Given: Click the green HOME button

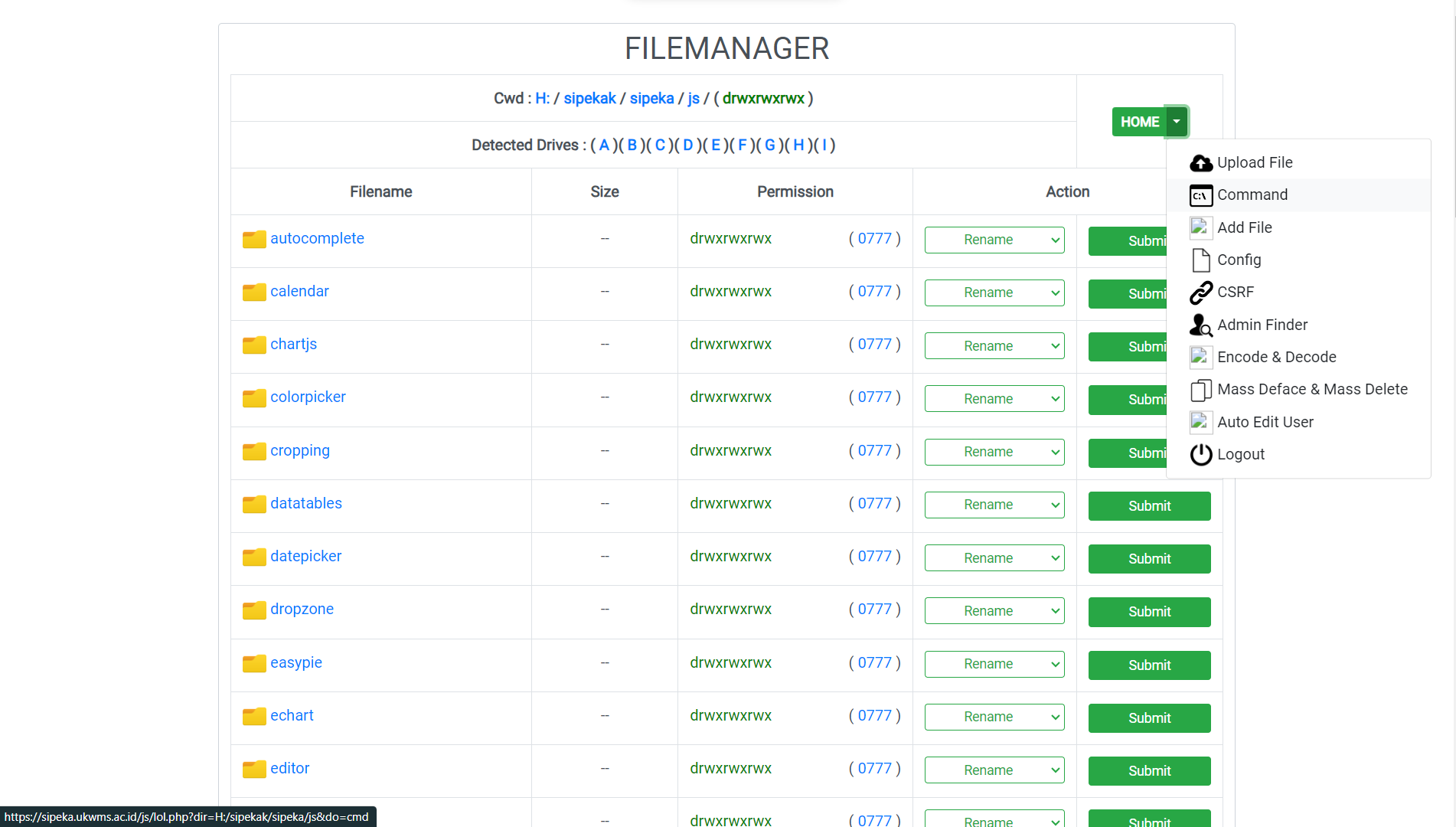Looking at the screenshot, I should (1139, 122).
